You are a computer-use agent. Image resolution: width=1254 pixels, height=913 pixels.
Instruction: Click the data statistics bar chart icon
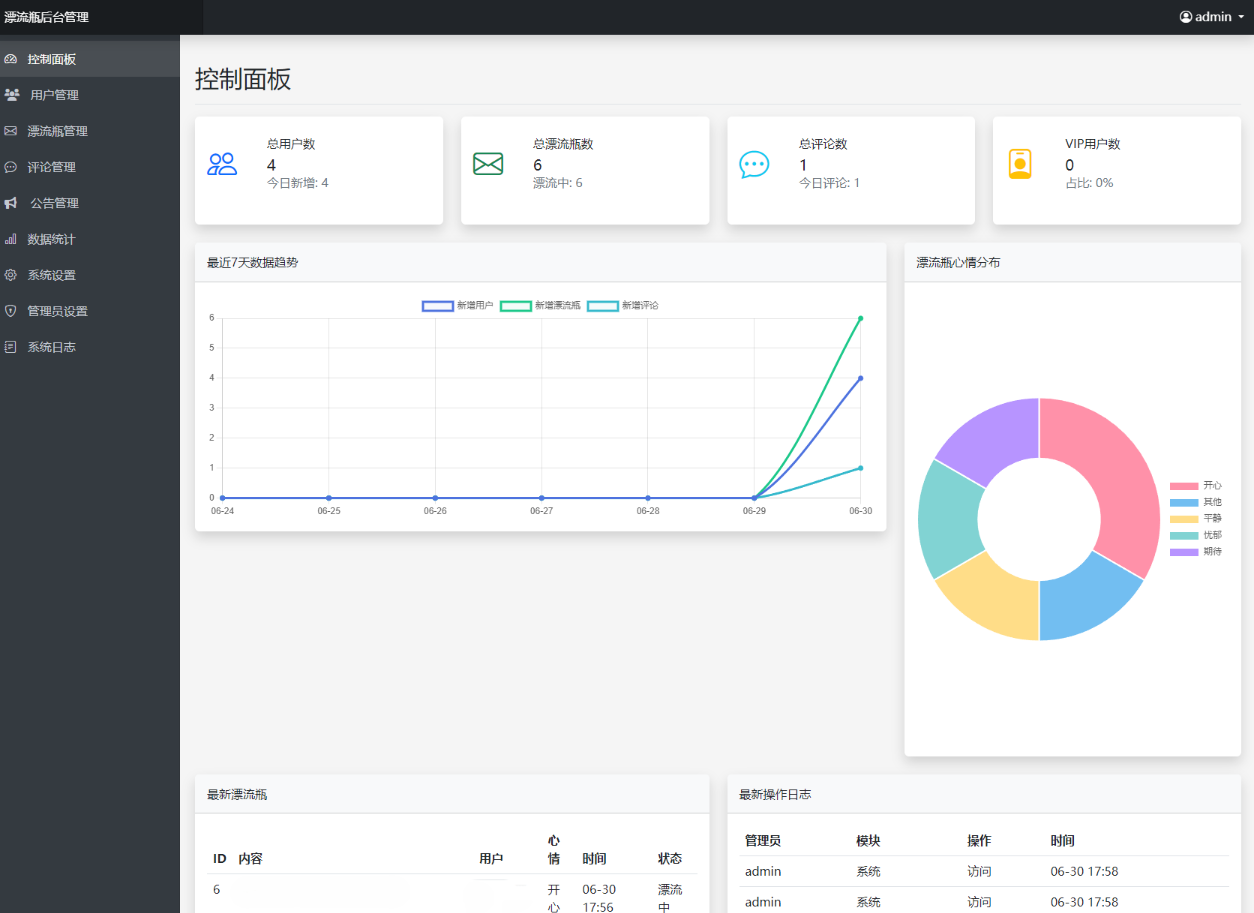(x=11, y=239)
